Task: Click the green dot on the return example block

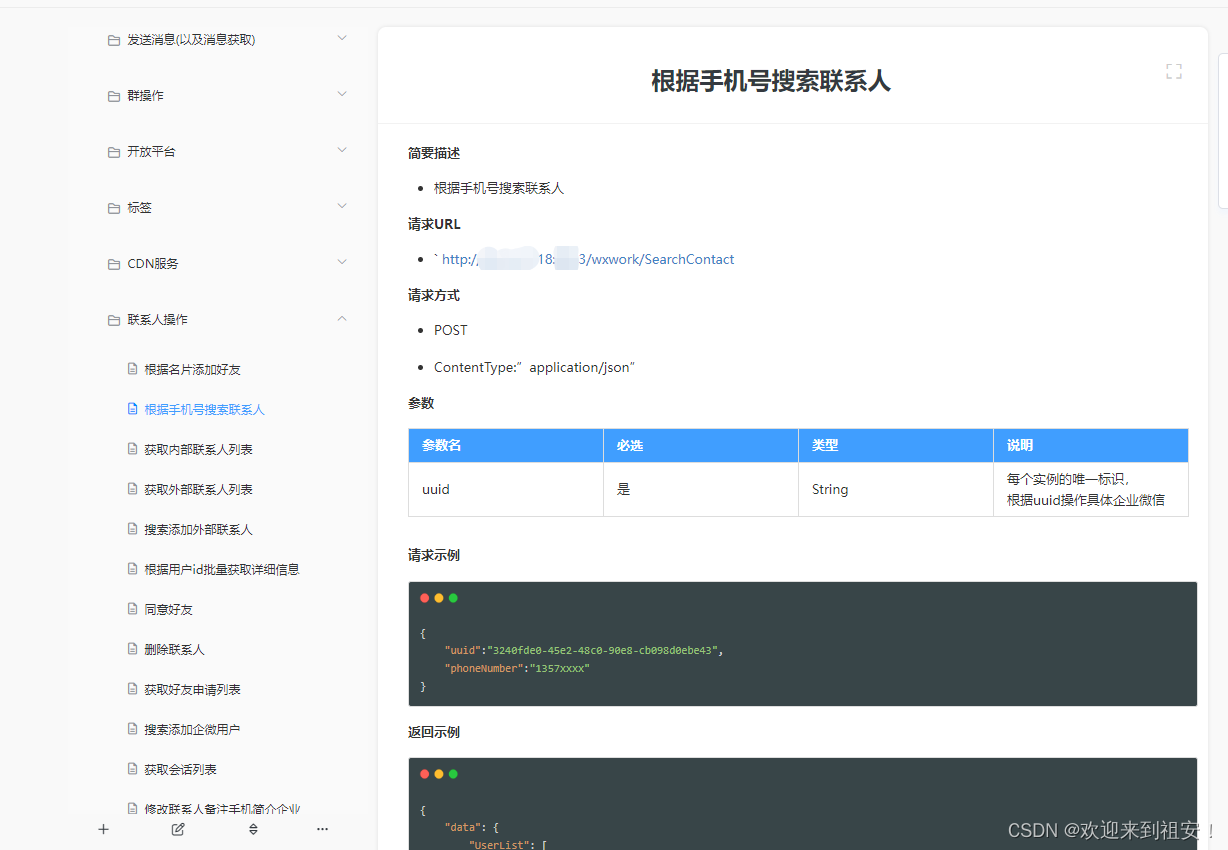Action: pyautogui.click(x=454, y=773)
